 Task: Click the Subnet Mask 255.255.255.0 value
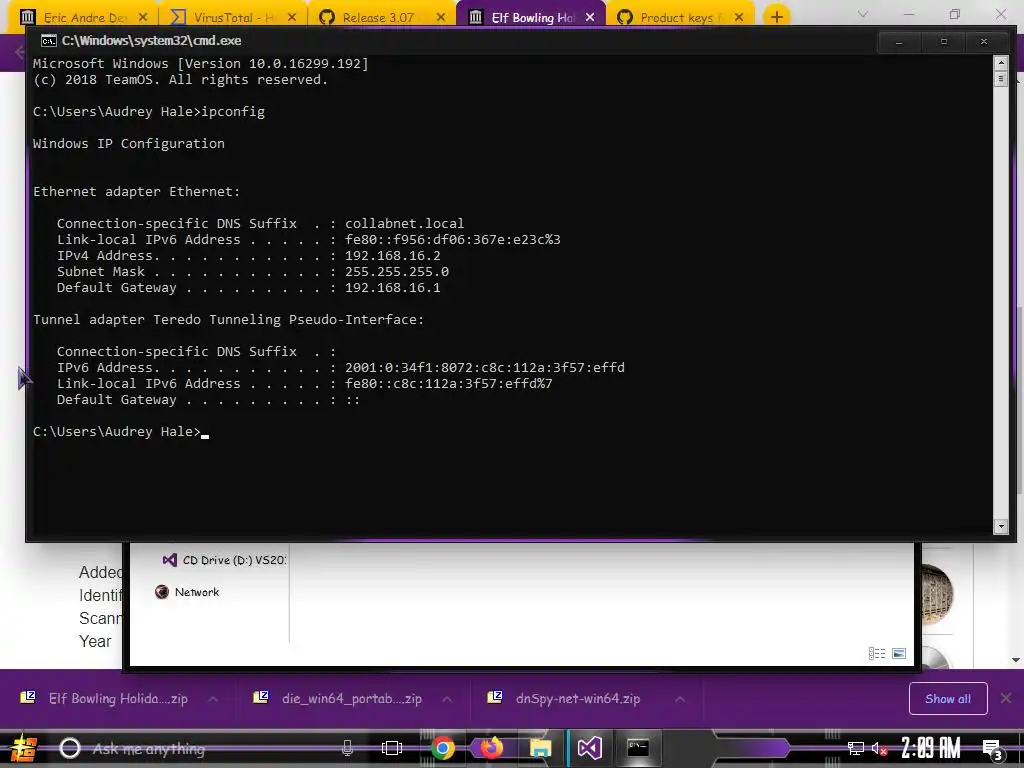point(396,272)
